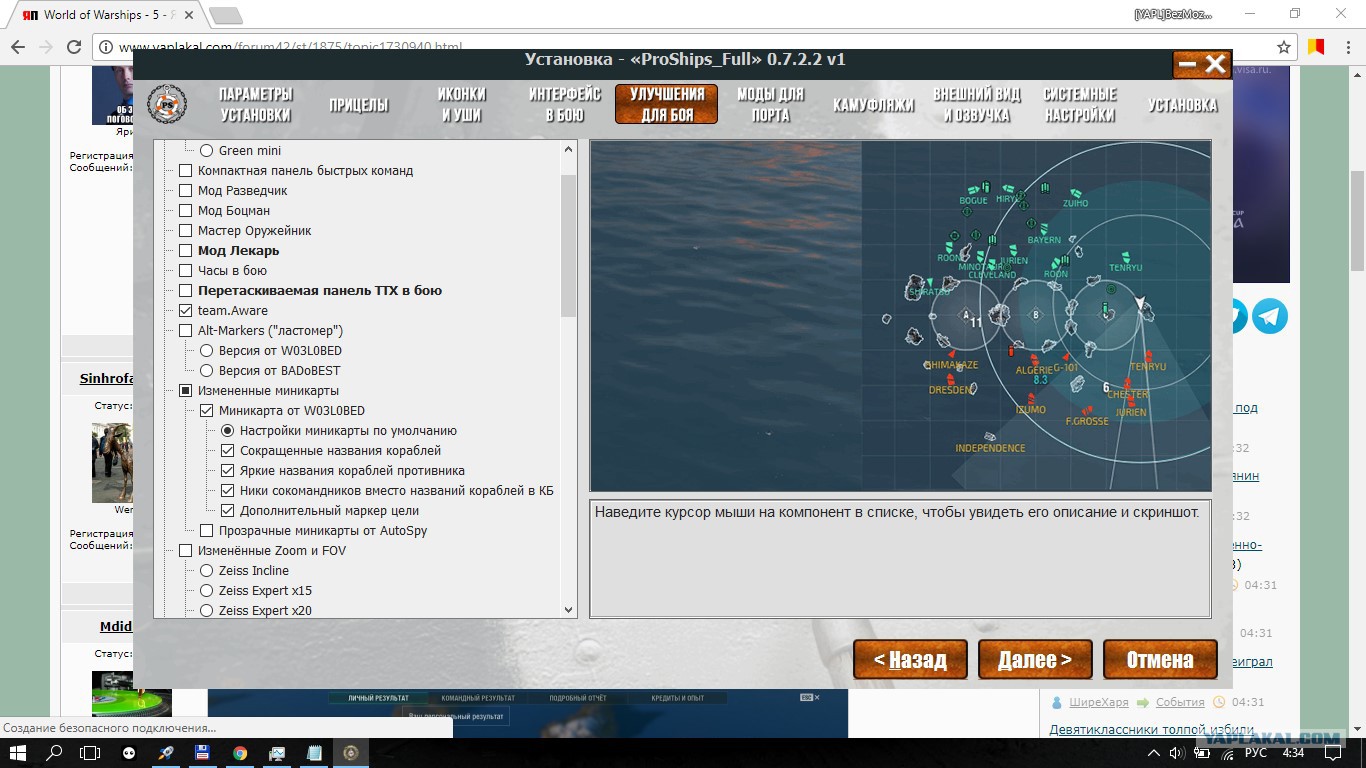Screen dimensions: 1366x768
Task: Open Task View icon in taskbar
Action: pyautogui.click(x=90, y=752)
